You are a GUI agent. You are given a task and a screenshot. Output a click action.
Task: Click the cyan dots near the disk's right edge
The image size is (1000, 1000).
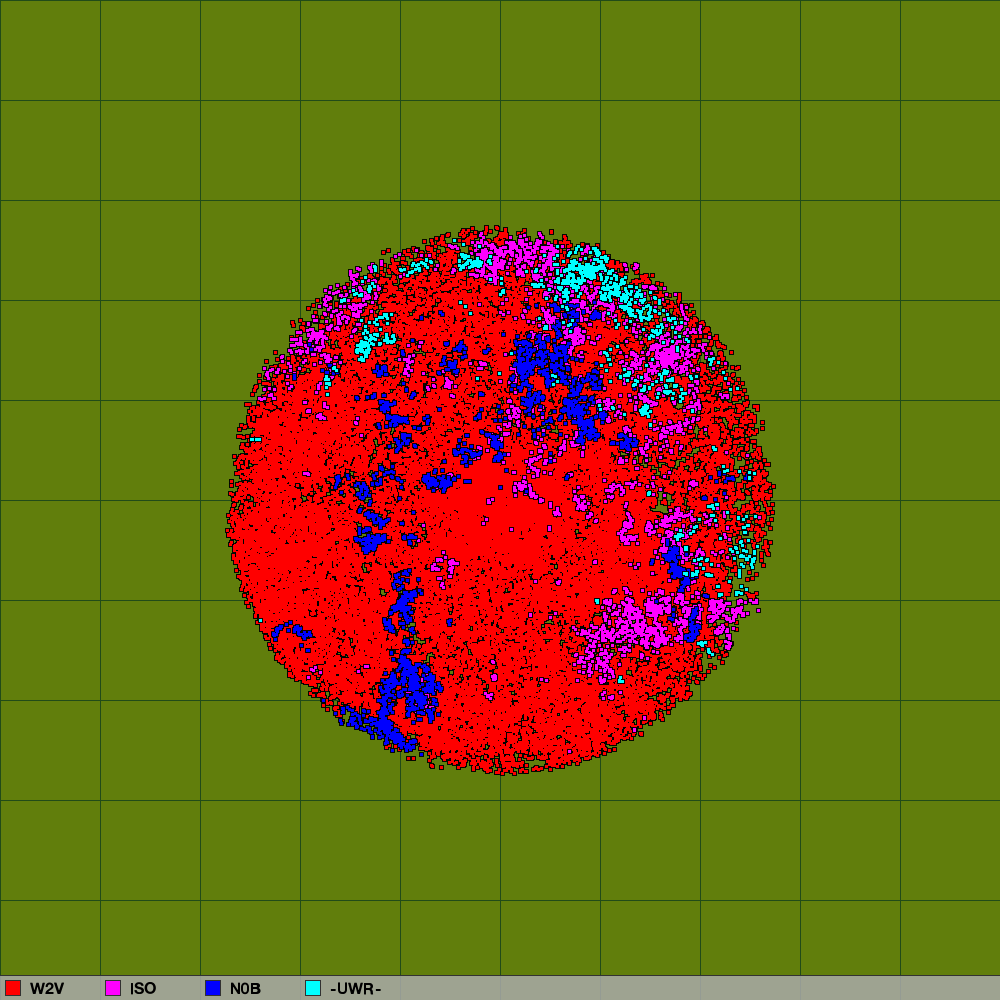pos(743,545)
